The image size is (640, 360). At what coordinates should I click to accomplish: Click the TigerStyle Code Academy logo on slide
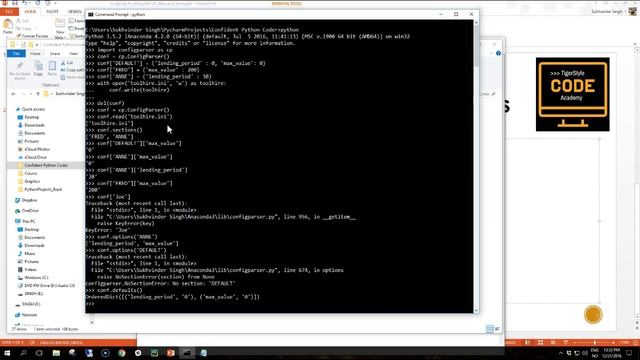pos(572,94)
